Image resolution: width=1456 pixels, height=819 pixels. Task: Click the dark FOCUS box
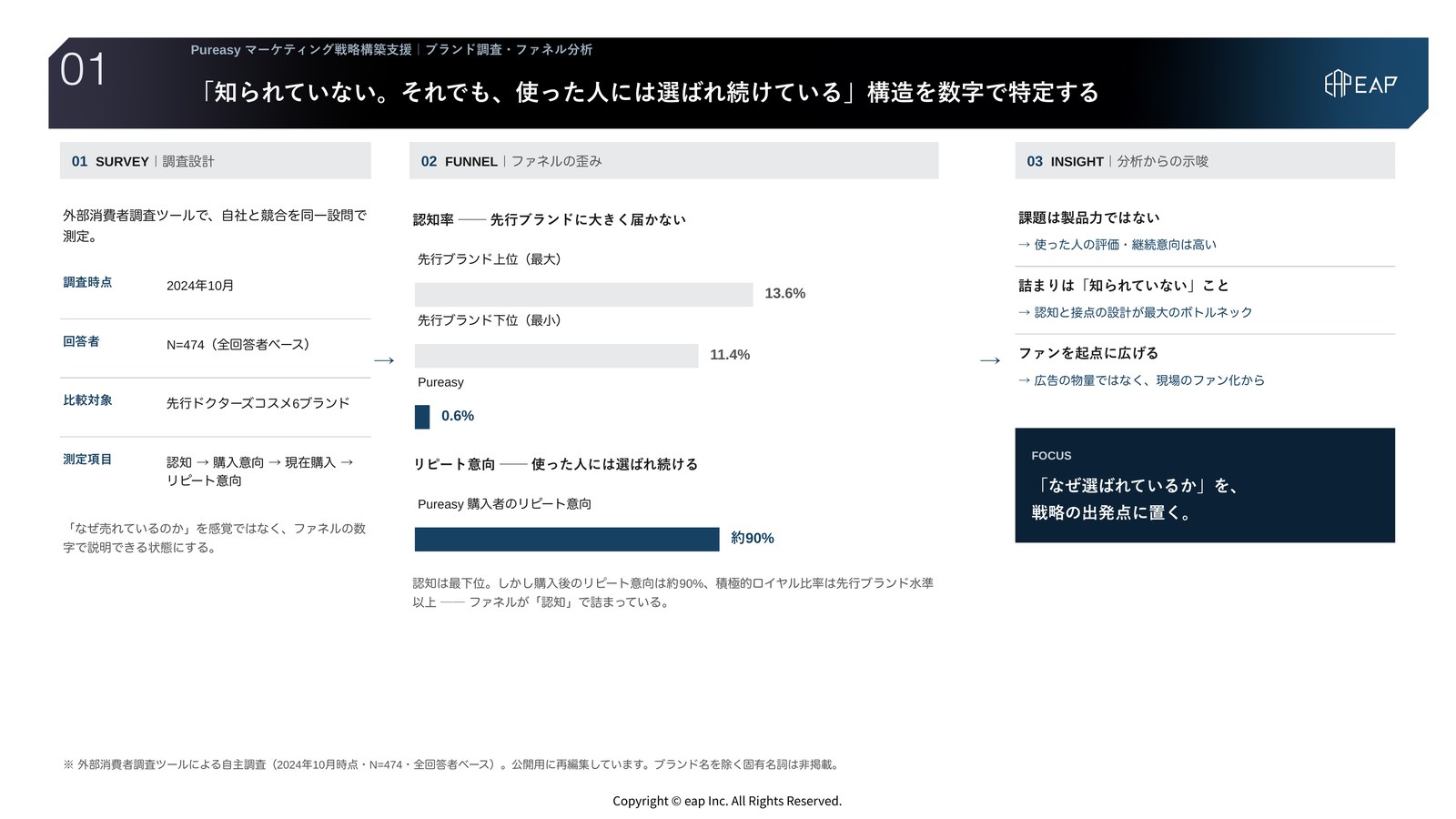1205,486
